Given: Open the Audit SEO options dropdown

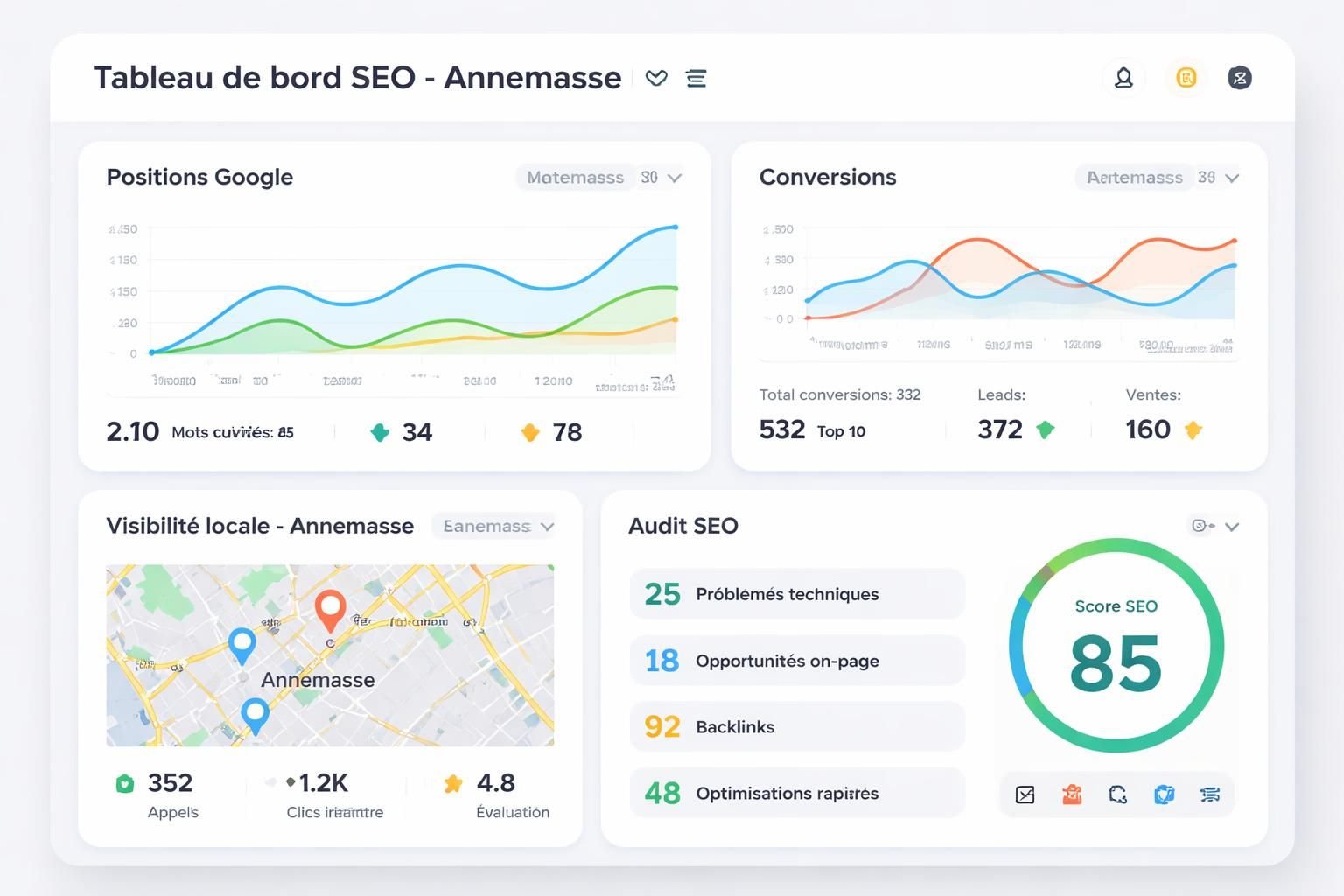Looking at the screenshot, I should click(1215, 526).
